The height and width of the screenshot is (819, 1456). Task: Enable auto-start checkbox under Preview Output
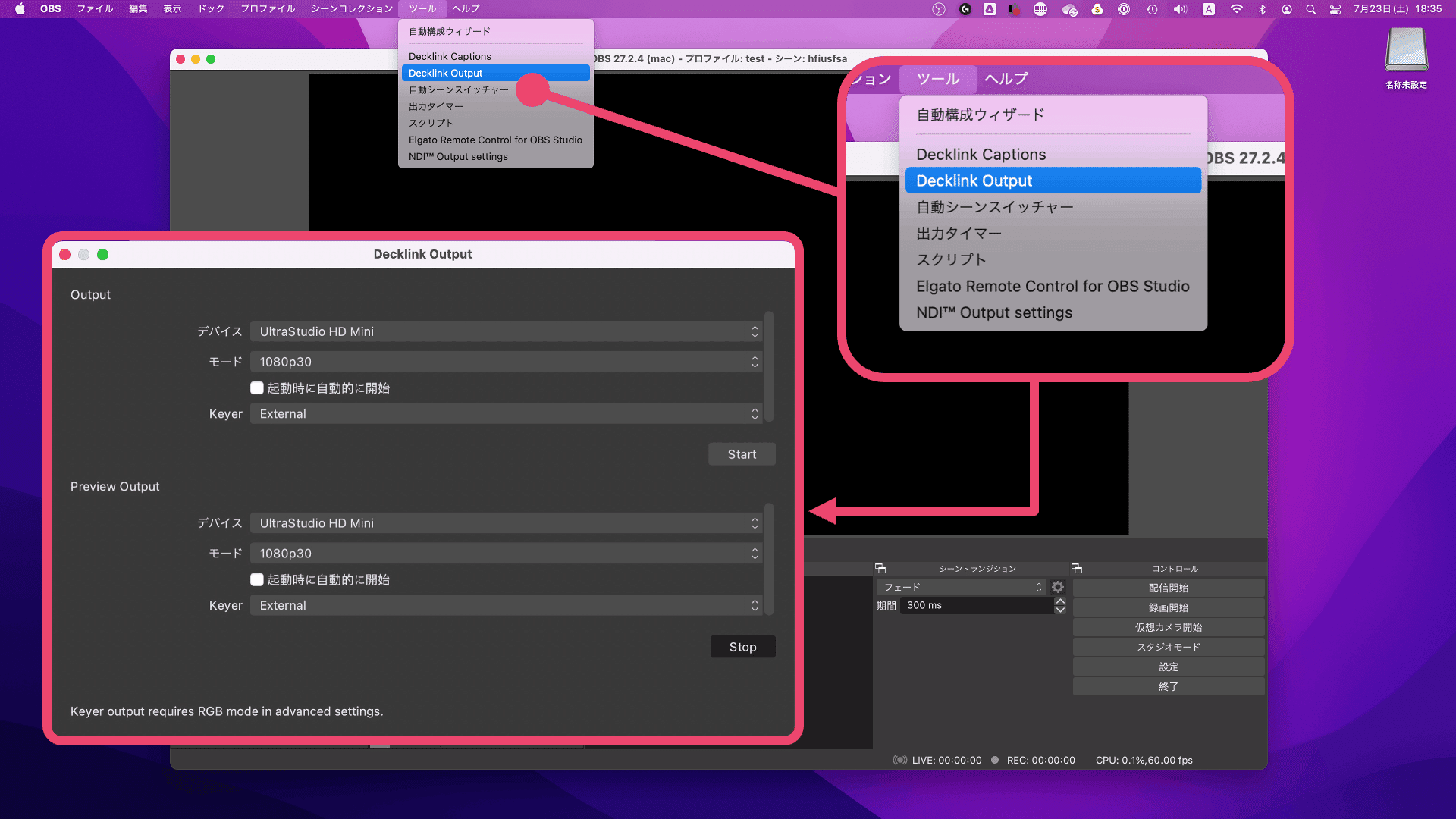coord(257,580)
